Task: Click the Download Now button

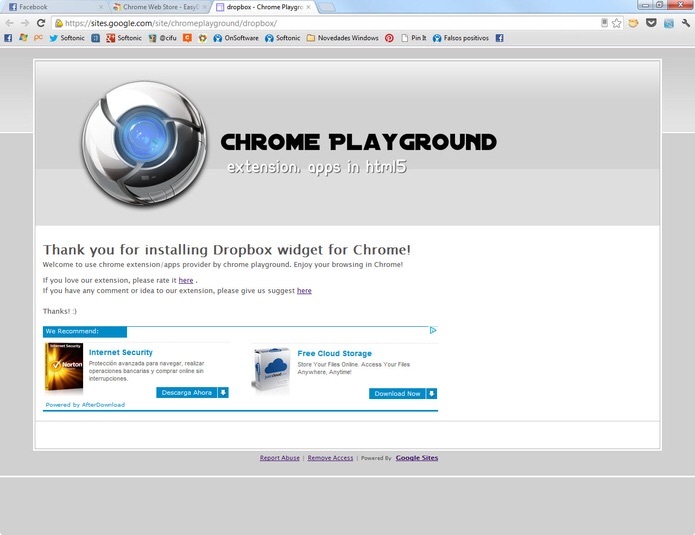Action: click(397, 394)
